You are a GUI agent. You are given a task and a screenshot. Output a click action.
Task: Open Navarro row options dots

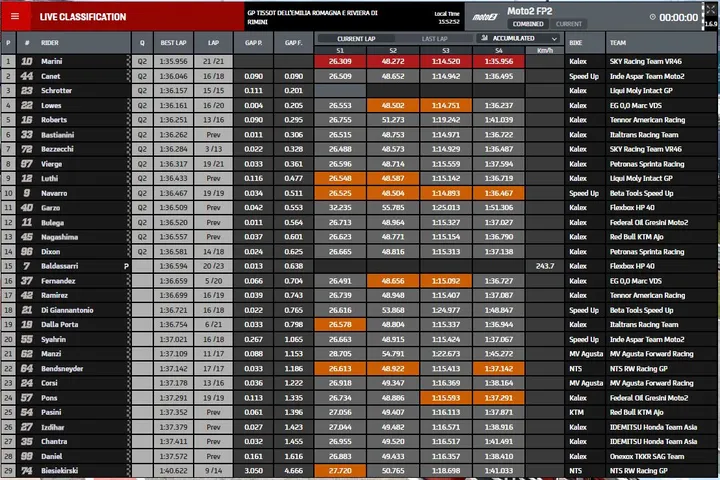128,193
